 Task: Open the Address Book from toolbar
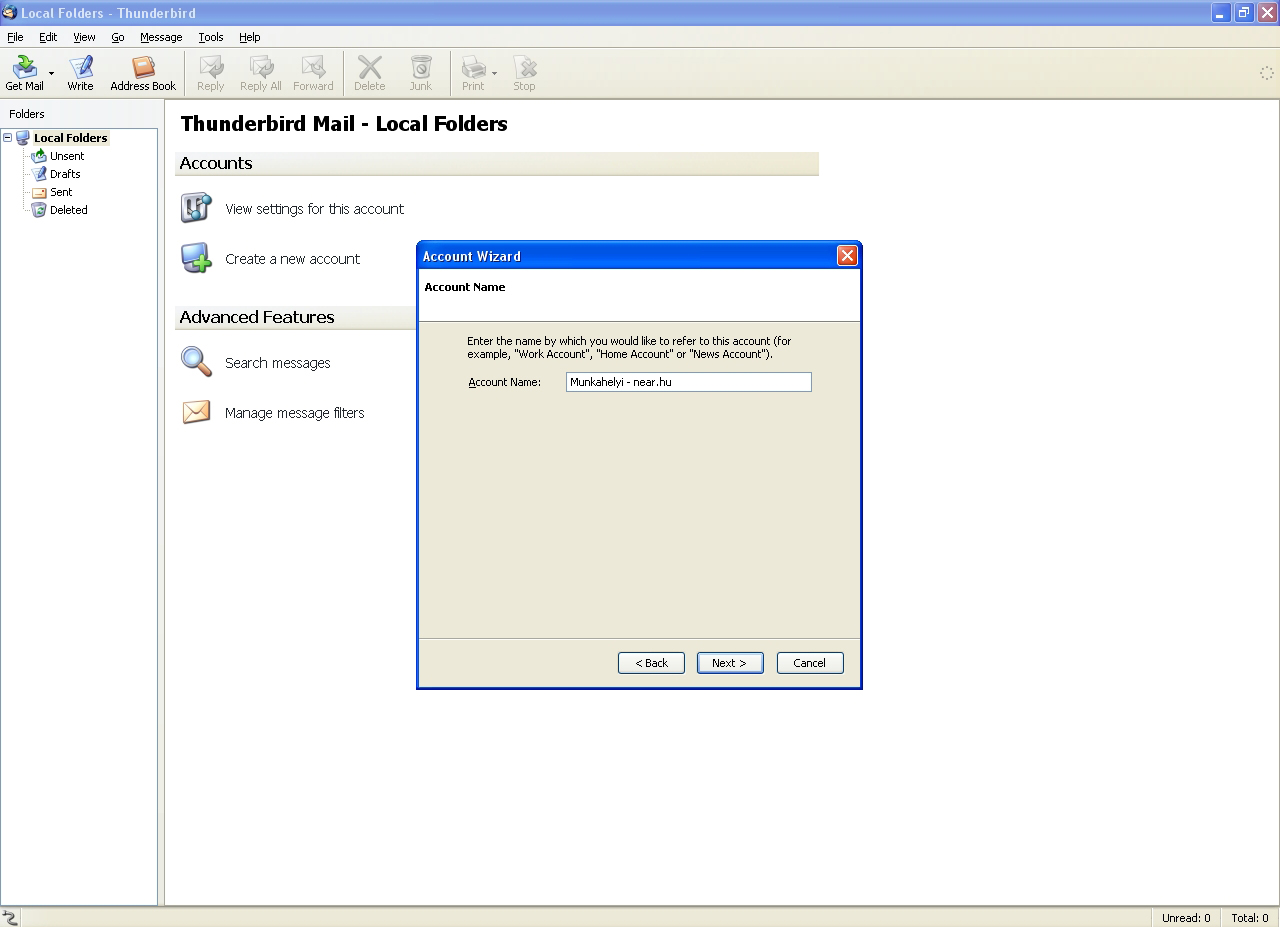click(143, 68)
